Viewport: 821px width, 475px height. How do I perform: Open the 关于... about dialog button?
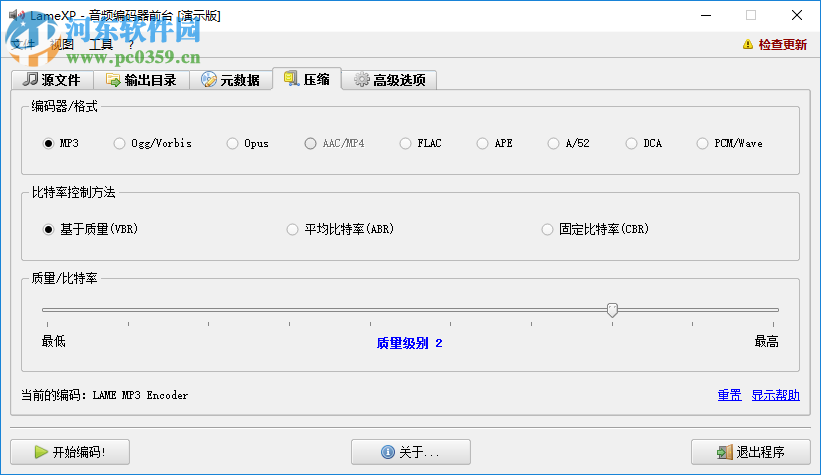tap(410, 452)
